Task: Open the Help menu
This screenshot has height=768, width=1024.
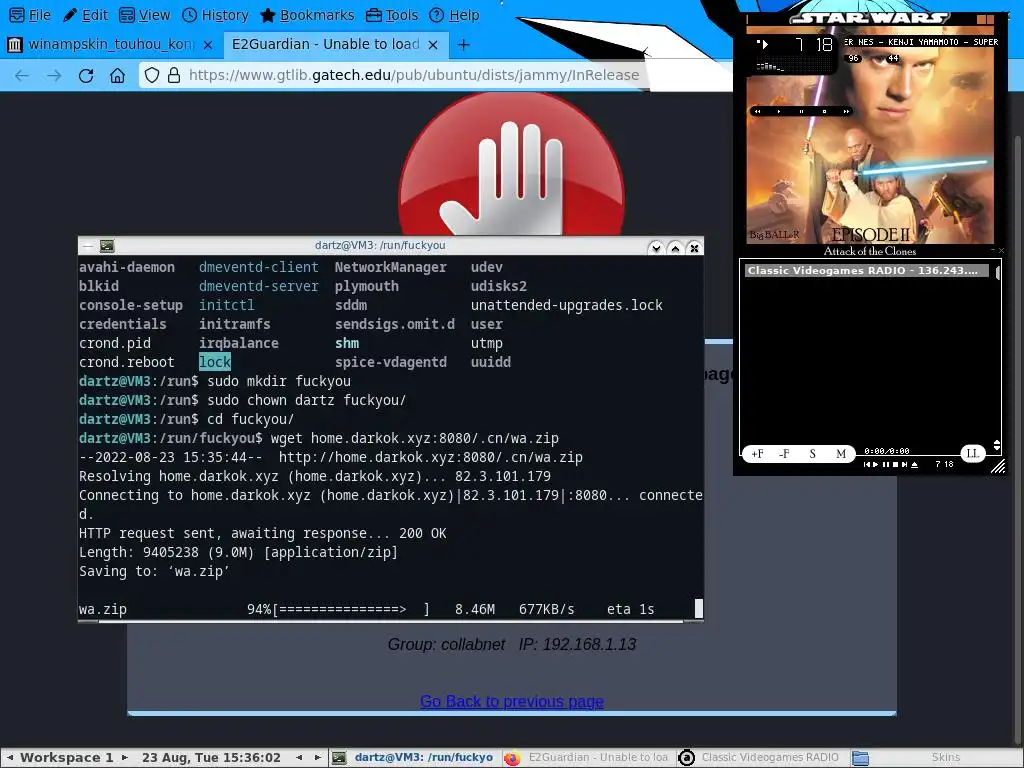Action: tap(455, 14)
